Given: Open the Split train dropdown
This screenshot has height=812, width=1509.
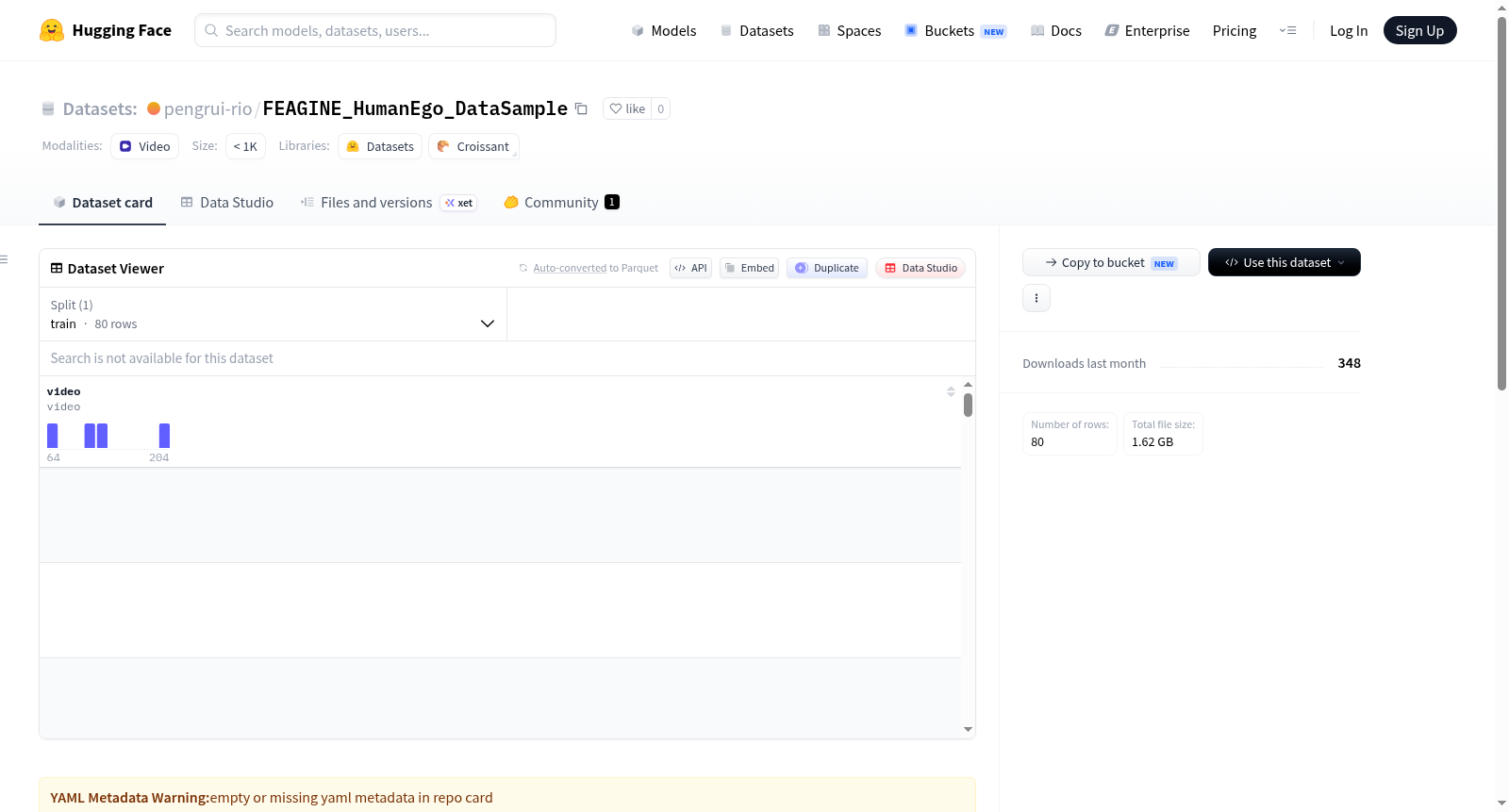Looking at the screenshot, I should pos(274,314).
